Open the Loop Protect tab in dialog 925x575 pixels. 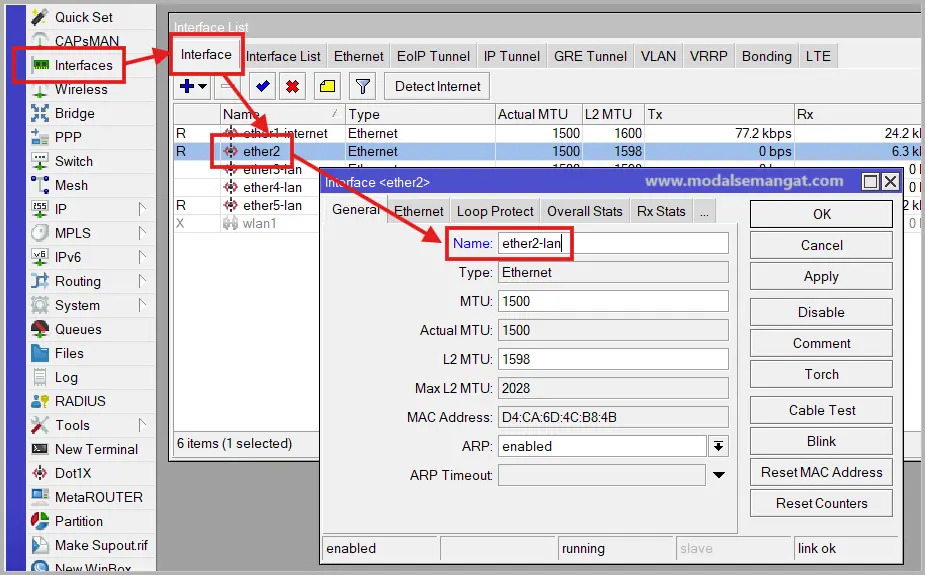click(495, 211)
